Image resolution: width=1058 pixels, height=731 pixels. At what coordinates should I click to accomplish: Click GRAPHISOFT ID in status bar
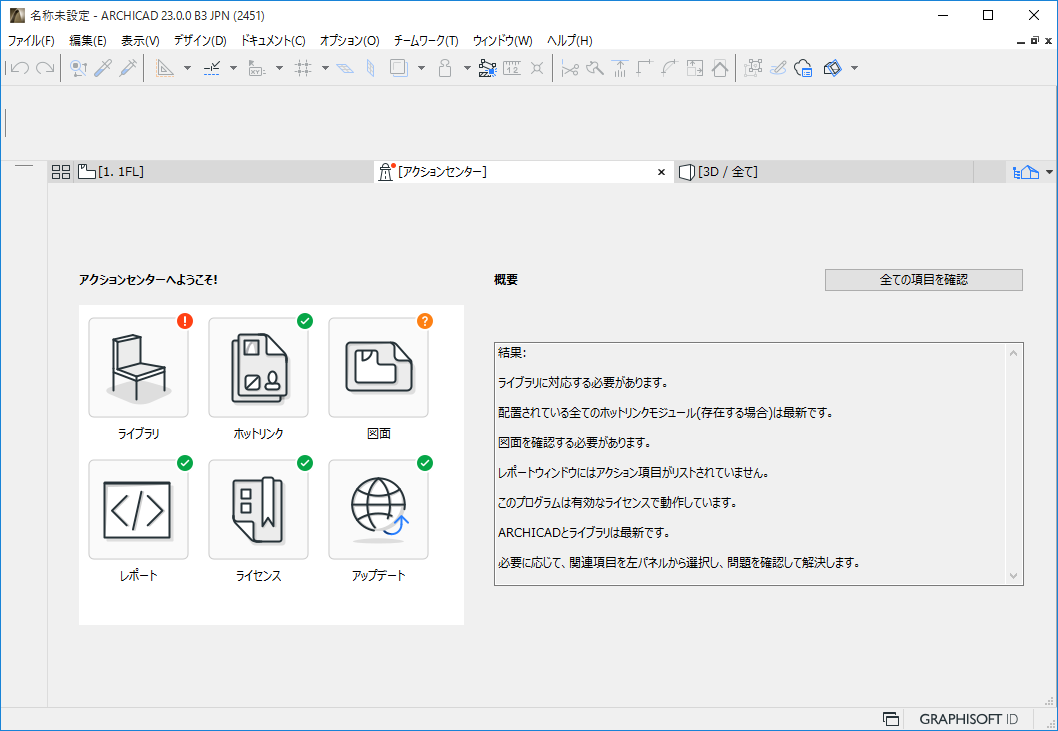click(x=968, y=720)
